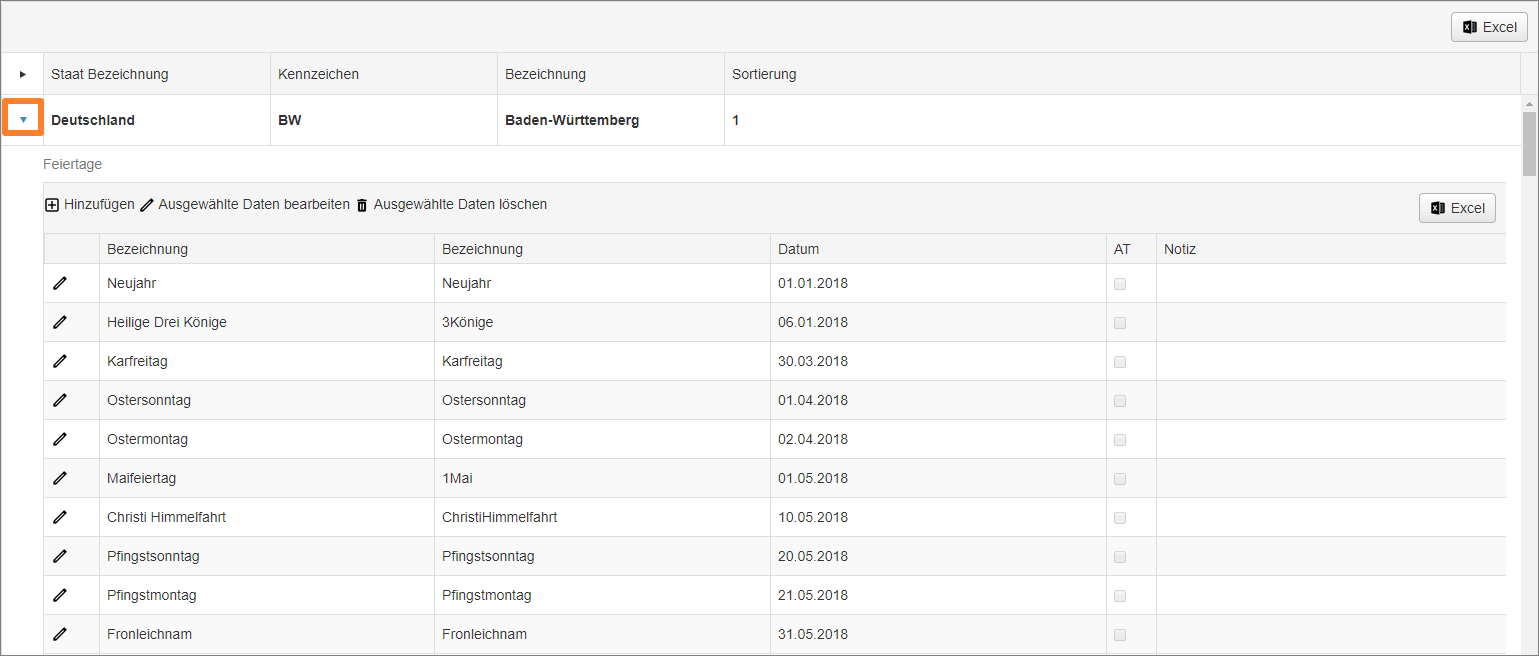1539x656 pixels.
Task: Click the Feiertage section label
Action: coord(73,164)
